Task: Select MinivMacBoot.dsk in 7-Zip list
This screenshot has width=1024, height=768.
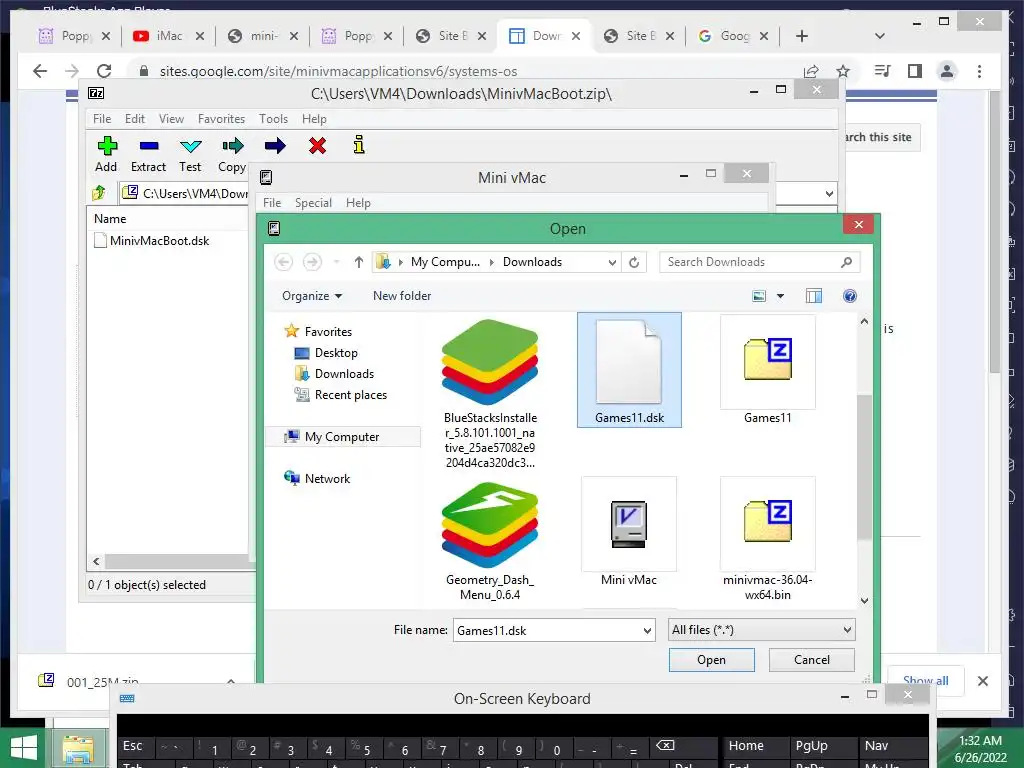Action: (159, 240)
